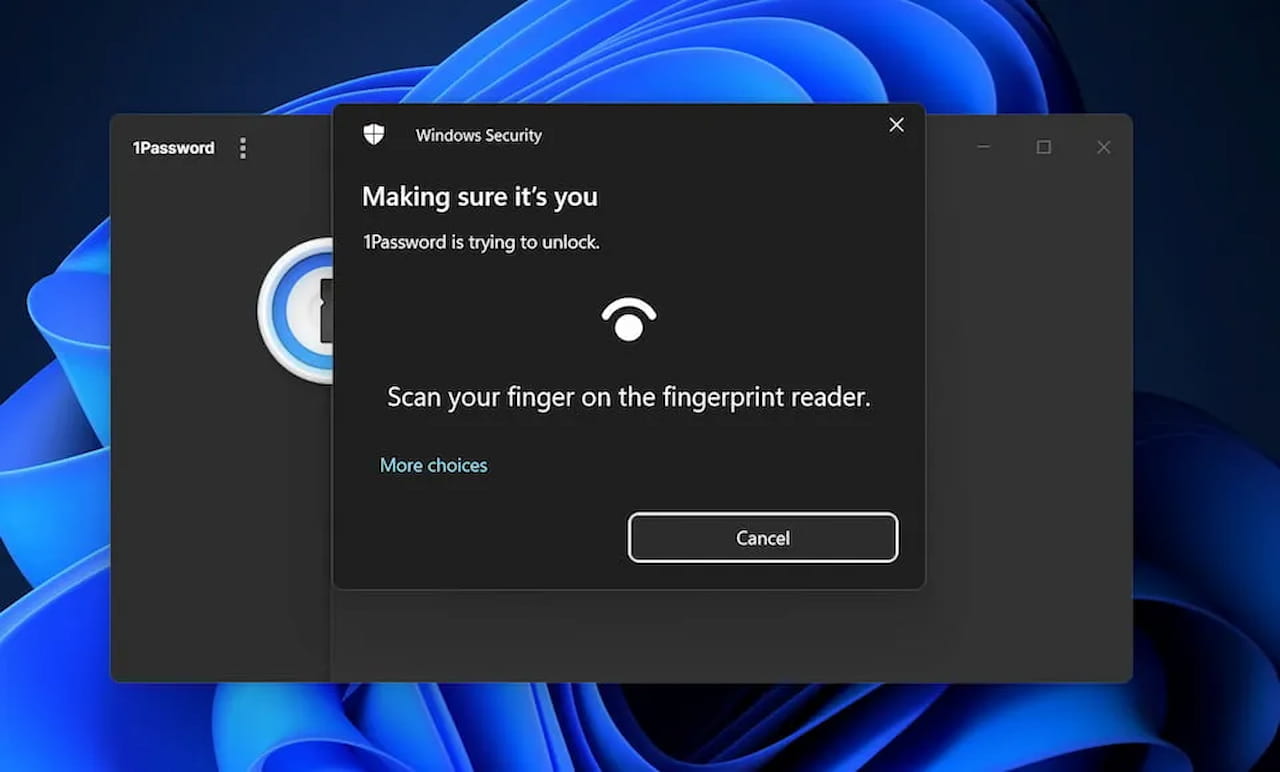
Task: Click "1Password is trying to unlock." text
Action: tap(481, 242)
